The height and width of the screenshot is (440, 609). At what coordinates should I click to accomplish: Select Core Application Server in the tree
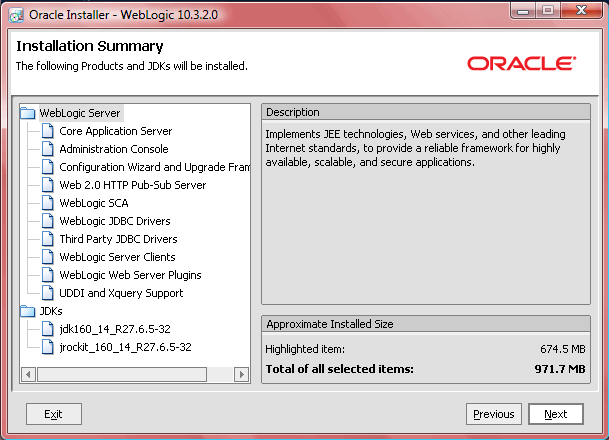[116, 131]
